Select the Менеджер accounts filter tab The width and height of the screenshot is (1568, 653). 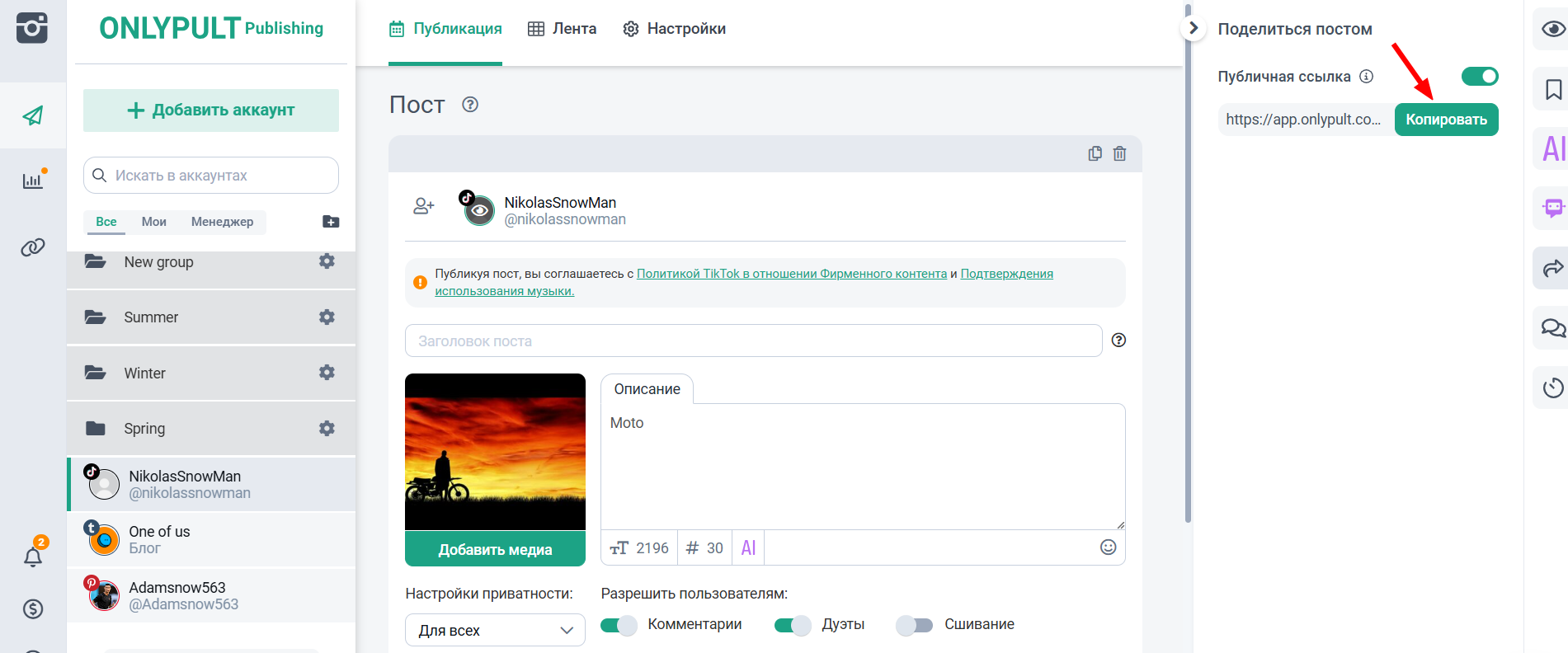click(x=222, y=222)
